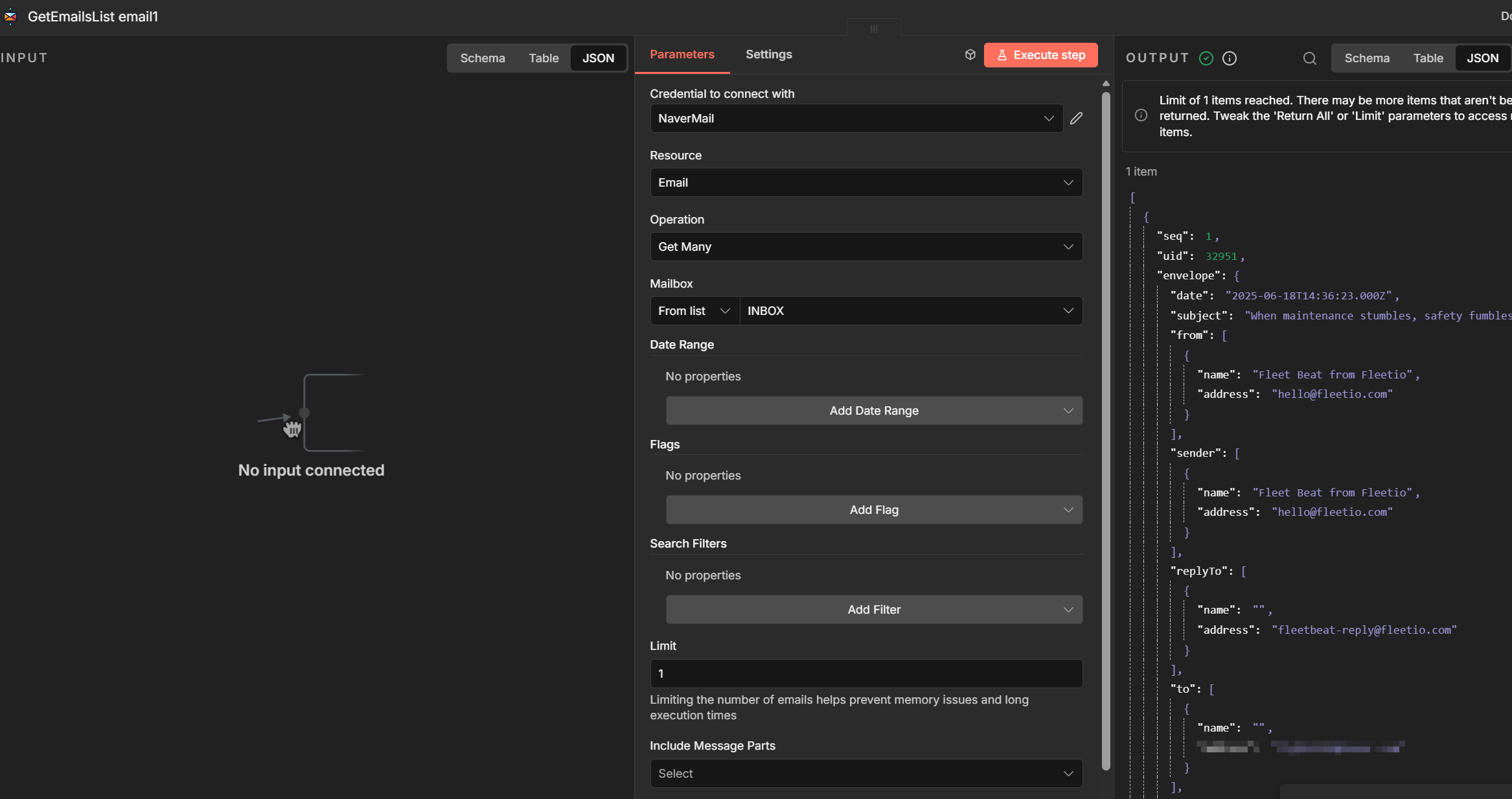Open the Settings tab
The image size is (1512, 799).
(x=768, y=54)
